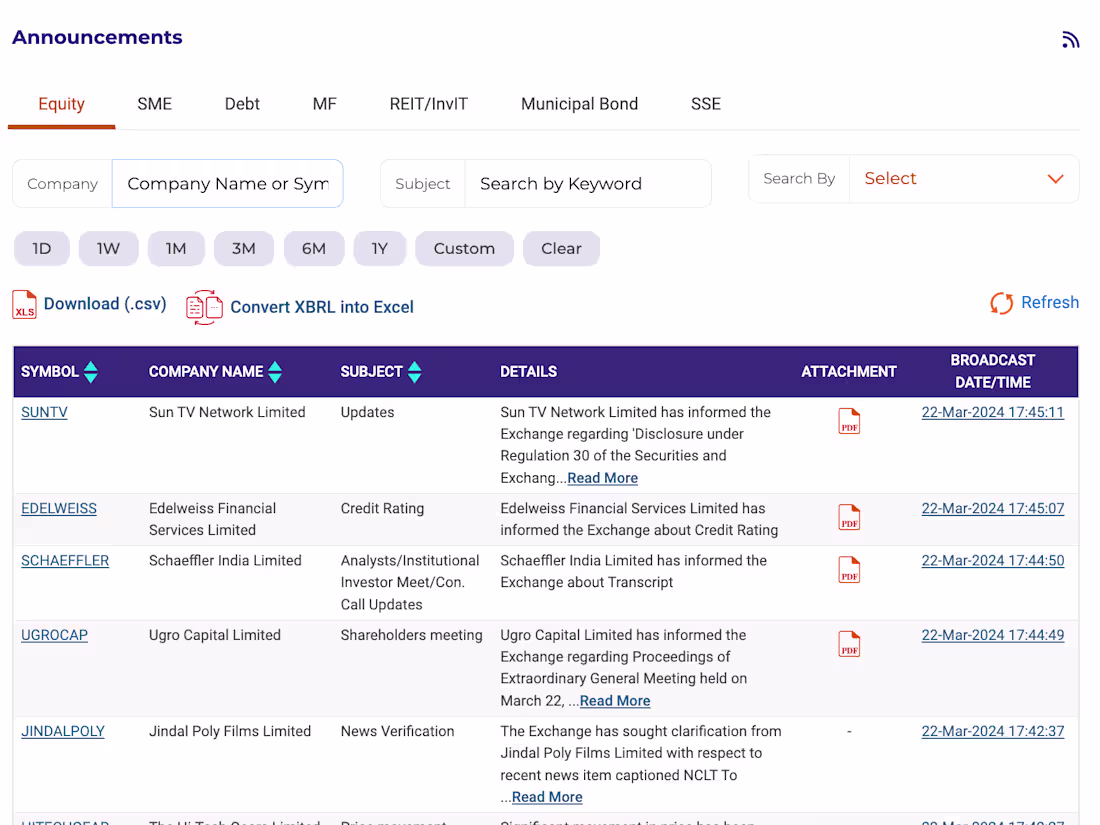Image resolution: width=1100 pixels, height=825 pixels.
Task: Switch to the Debt tab
Action: 242,105
